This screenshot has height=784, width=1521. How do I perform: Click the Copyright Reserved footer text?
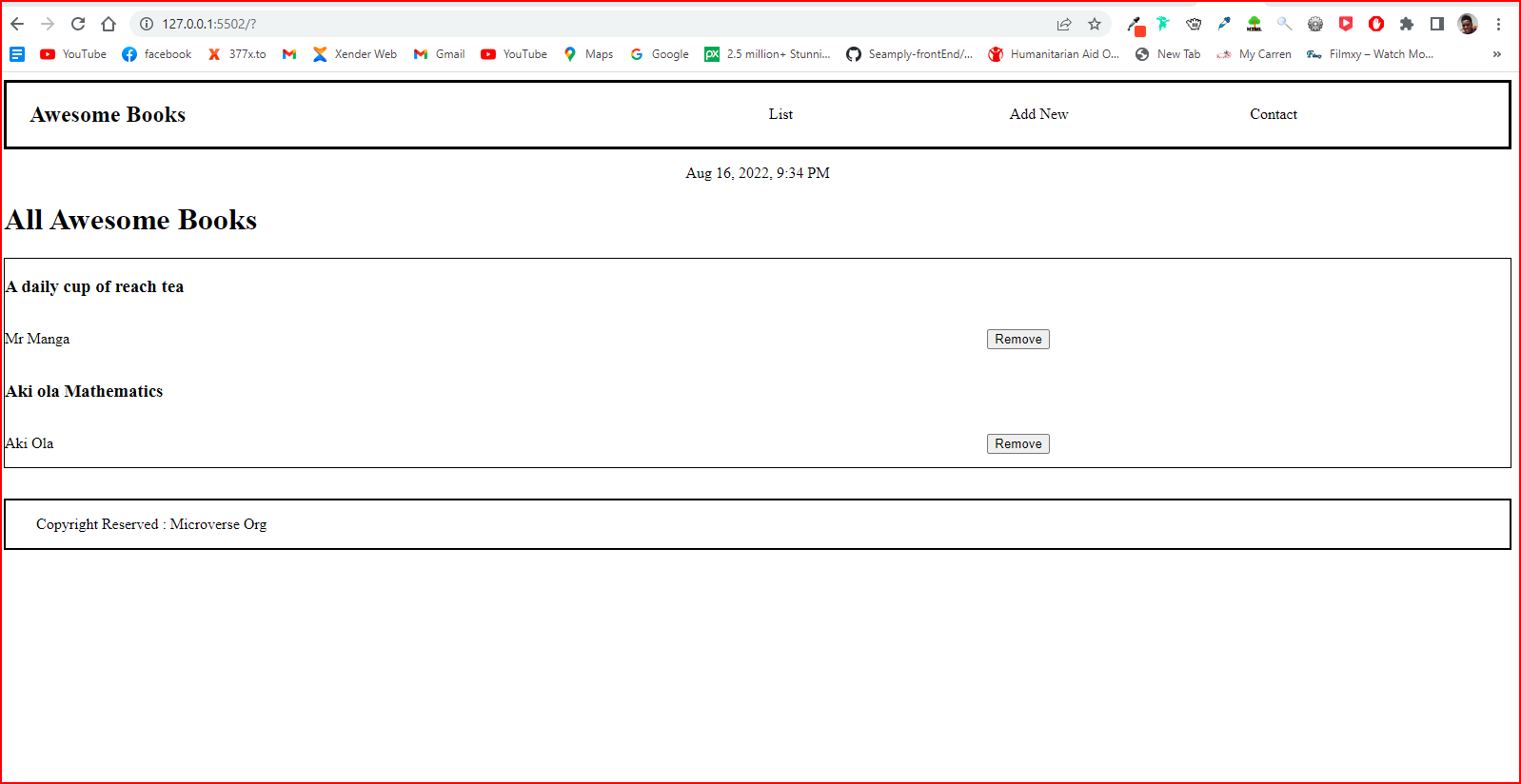151,524
